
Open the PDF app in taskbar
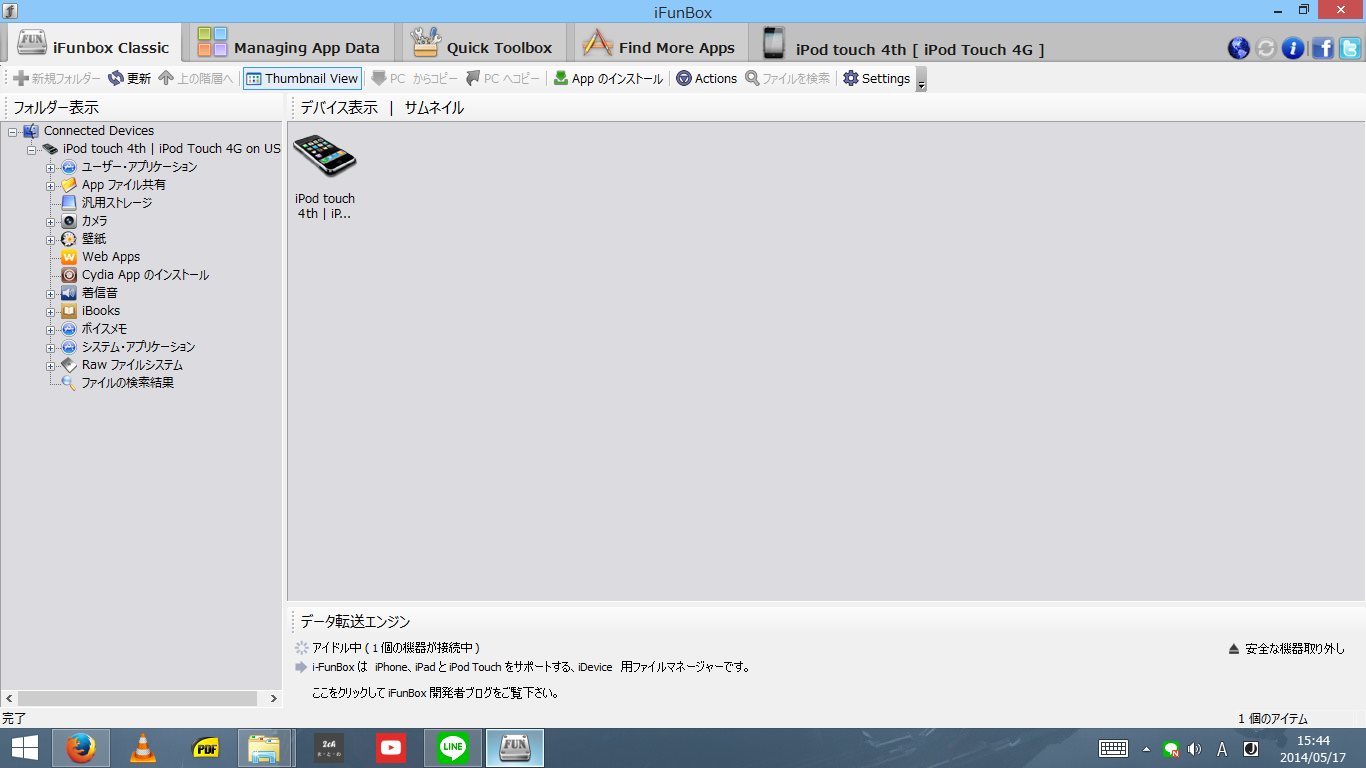tap(206, 748)
